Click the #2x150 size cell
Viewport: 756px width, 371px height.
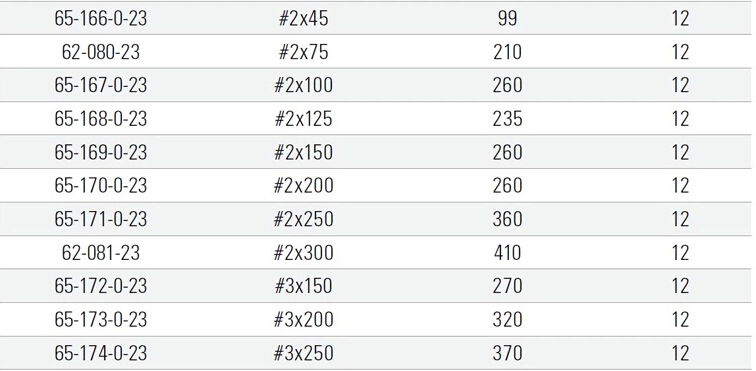click(303, 152)
